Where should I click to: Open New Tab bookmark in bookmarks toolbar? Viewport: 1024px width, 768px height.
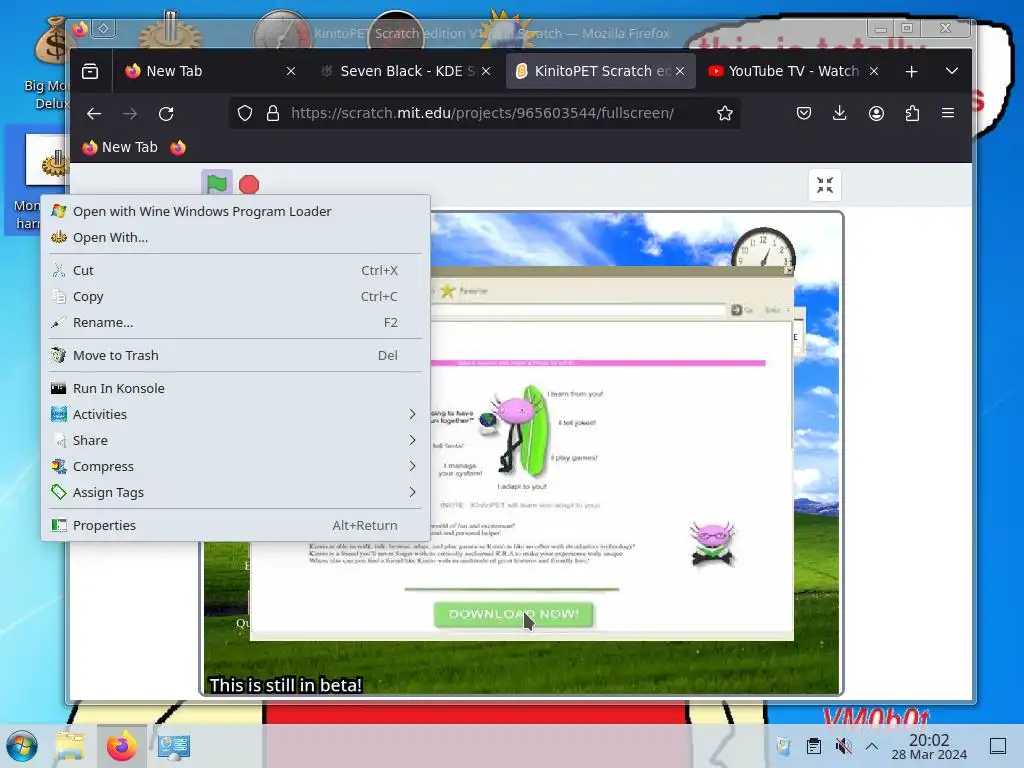(120, 148)
